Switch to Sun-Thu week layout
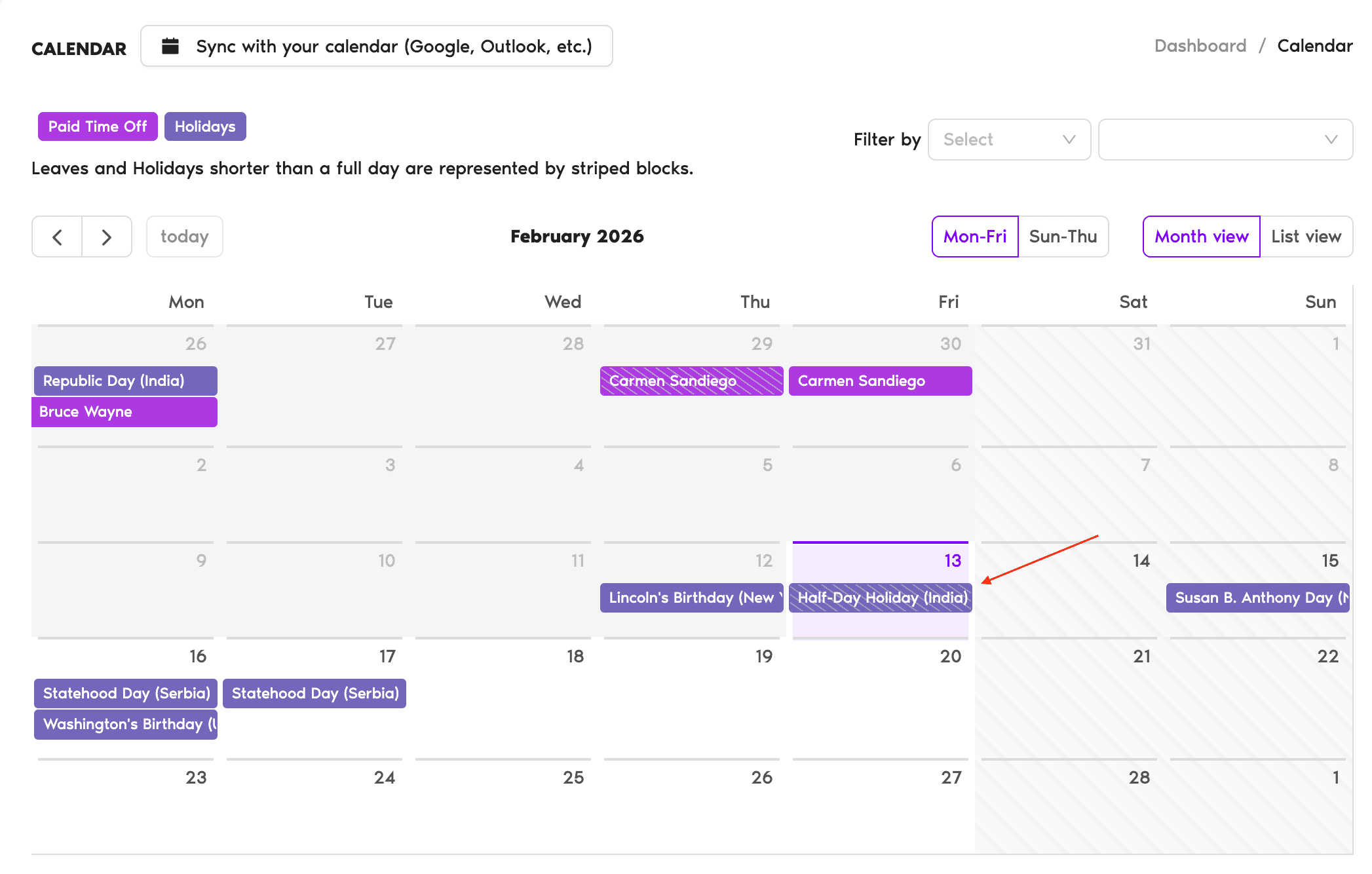 (x=1063, y=237)
